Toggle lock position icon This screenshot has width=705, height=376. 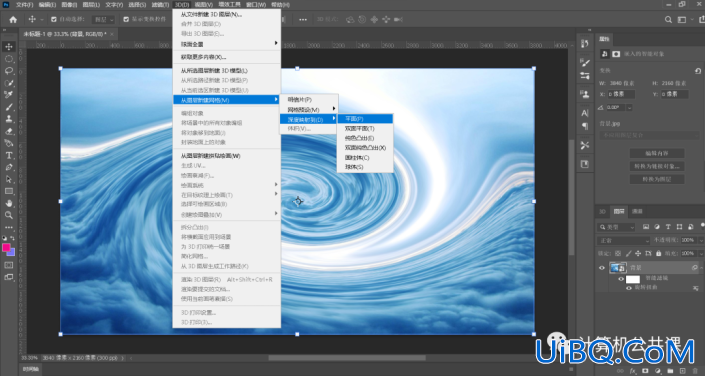point(638,254)
